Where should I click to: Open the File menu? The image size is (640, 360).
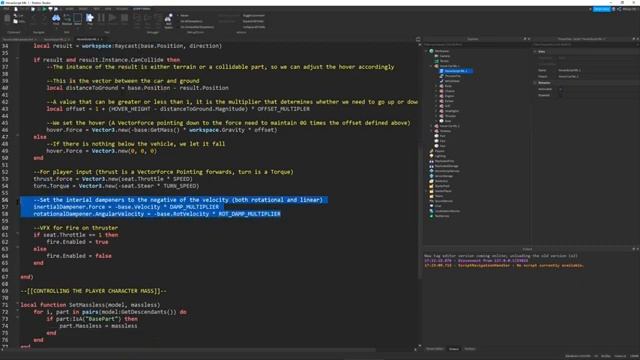click(6, 9)
